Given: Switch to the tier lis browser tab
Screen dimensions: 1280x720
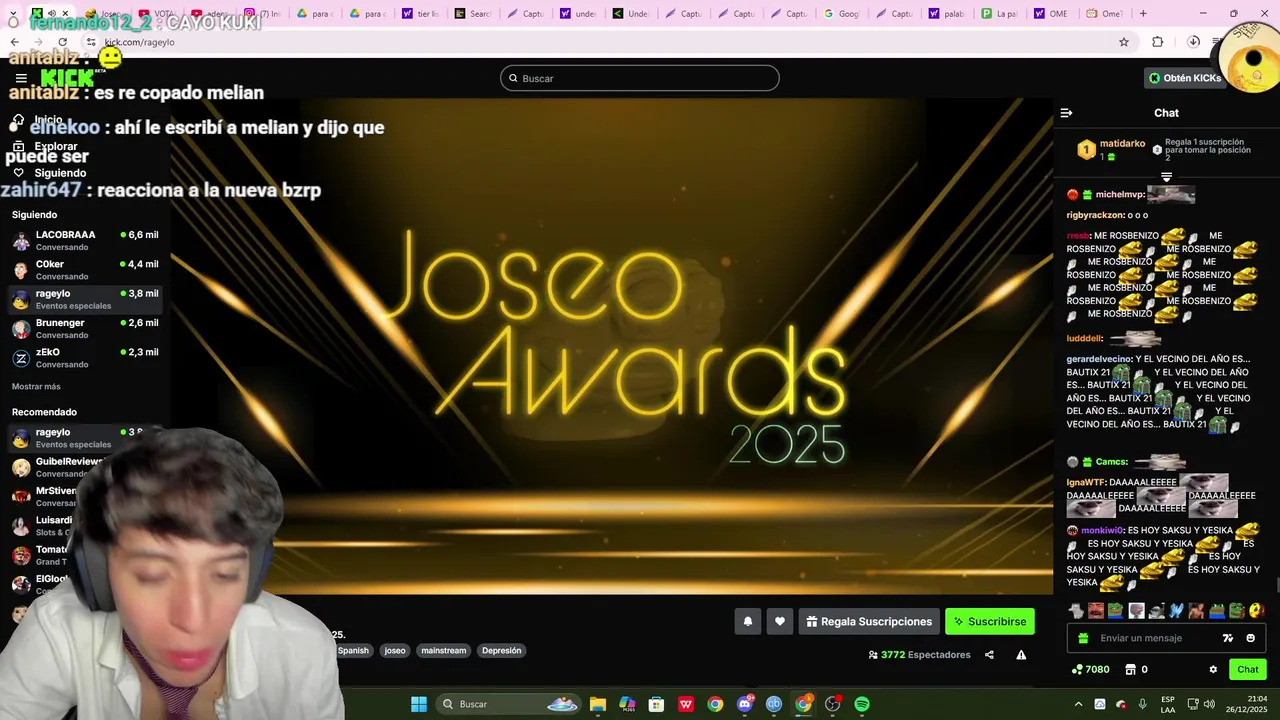Looking at the screenshot, I should [x=419, y=14].
